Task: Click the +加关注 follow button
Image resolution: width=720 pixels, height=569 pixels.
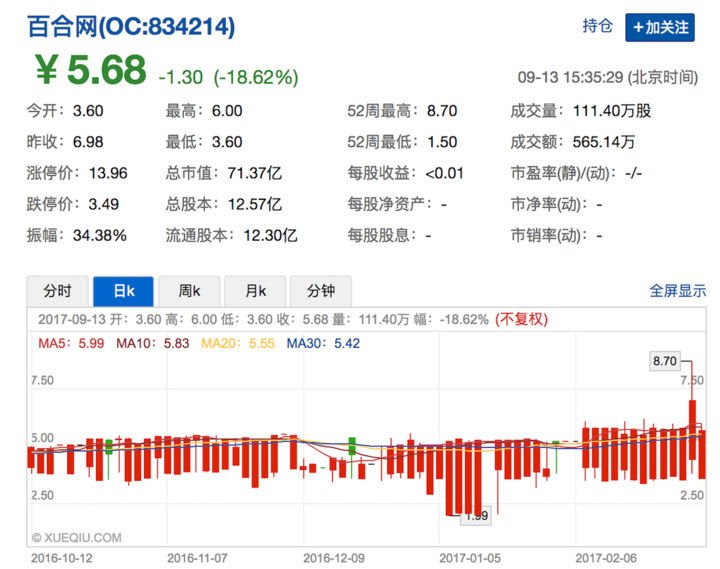Action: point(659,28)
